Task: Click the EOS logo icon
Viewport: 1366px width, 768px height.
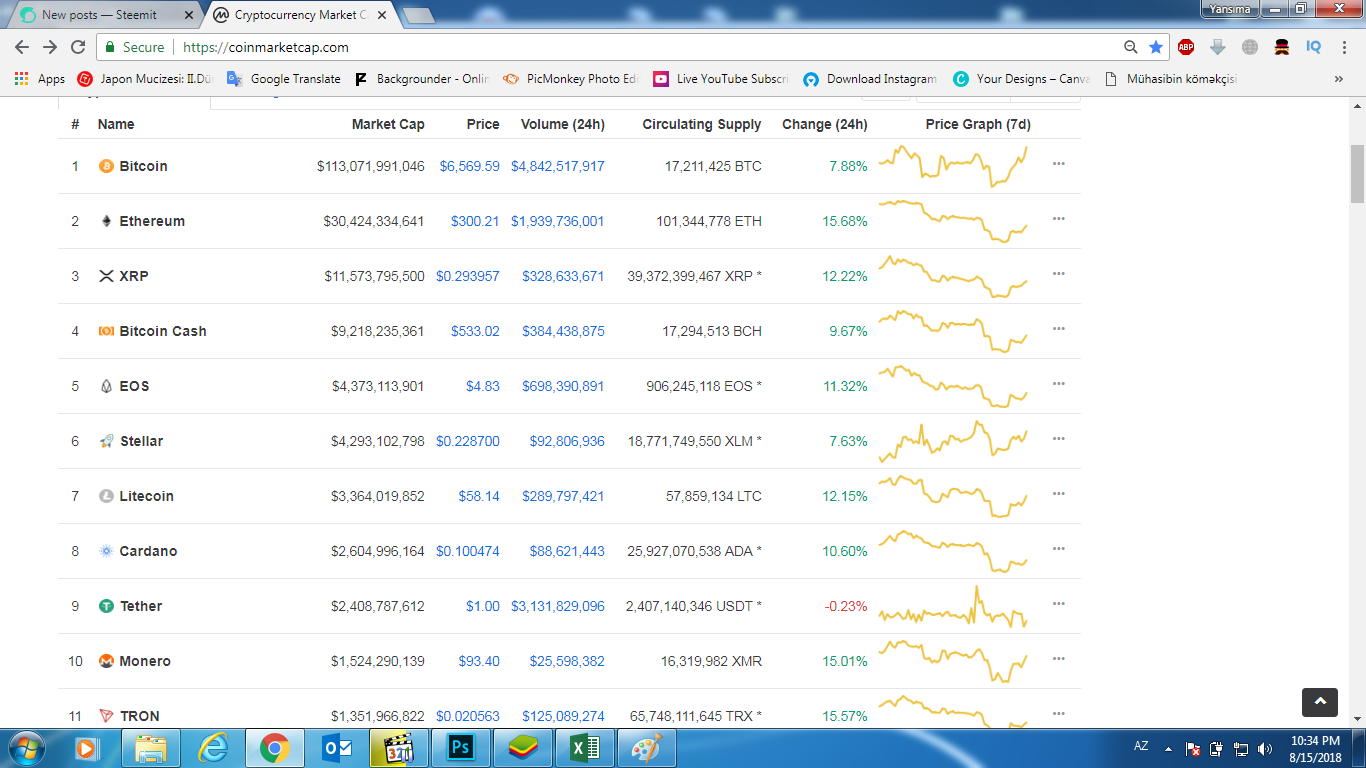Action: click(x=106, y=386)
